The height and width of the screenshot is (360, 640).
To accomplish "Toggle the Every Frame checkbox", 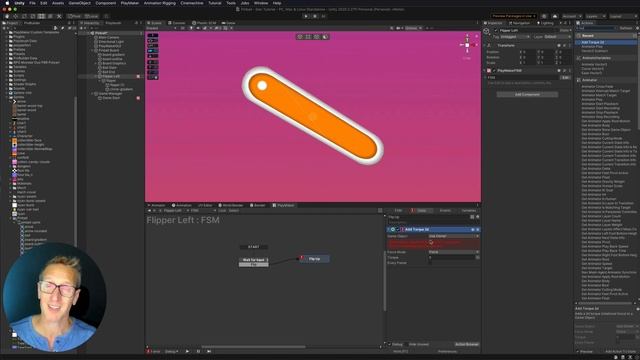I will [430, 263].
